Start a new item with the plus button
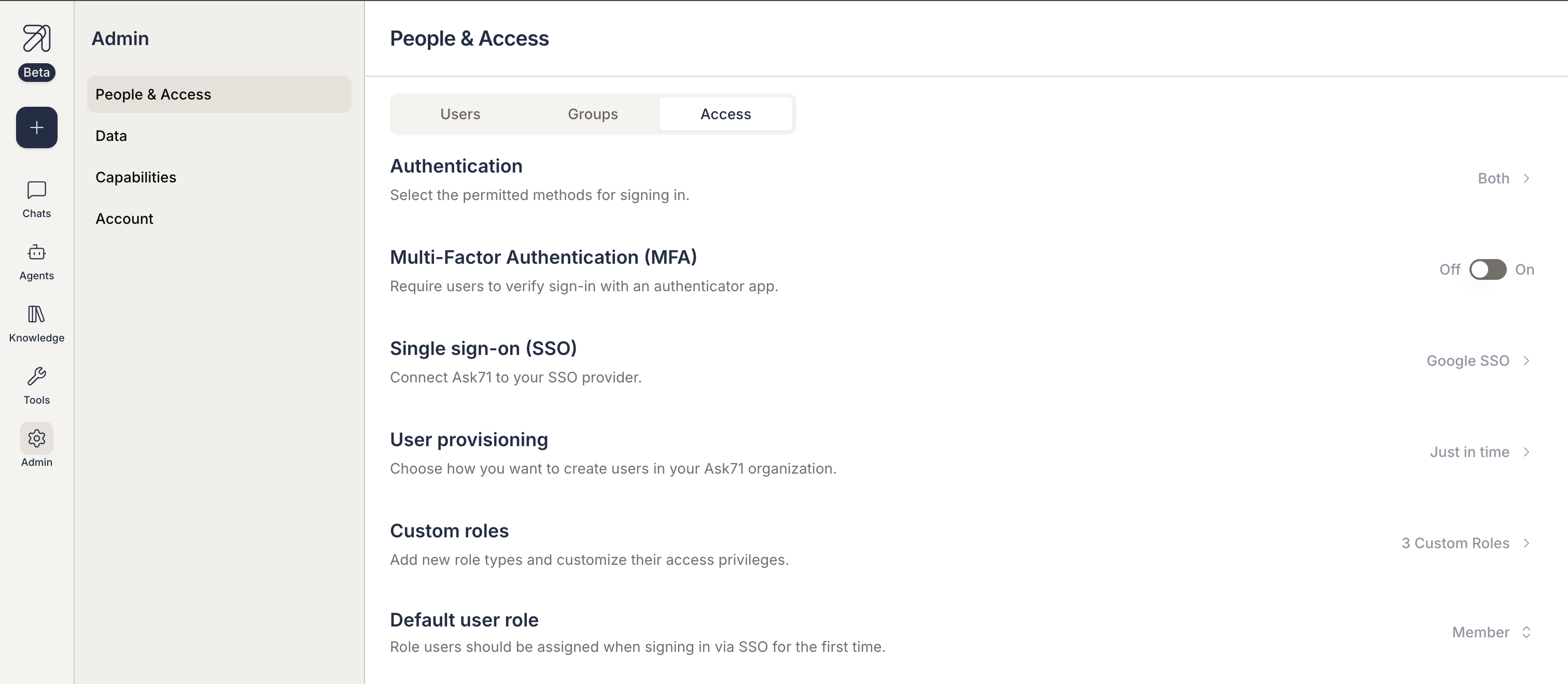 point(36,128)
